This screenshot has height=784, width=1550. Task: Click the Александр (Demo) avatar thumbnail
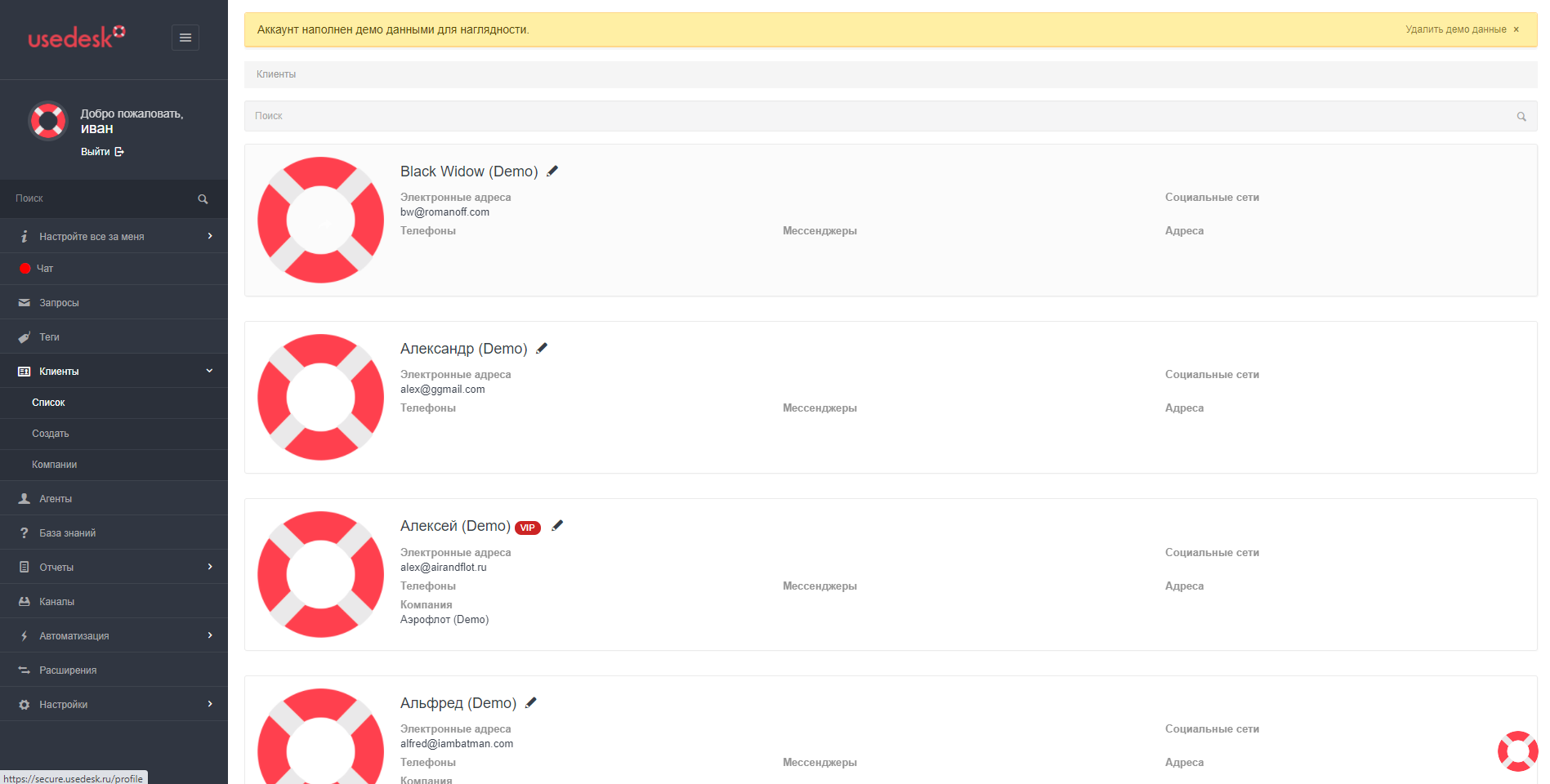point(320,397)
